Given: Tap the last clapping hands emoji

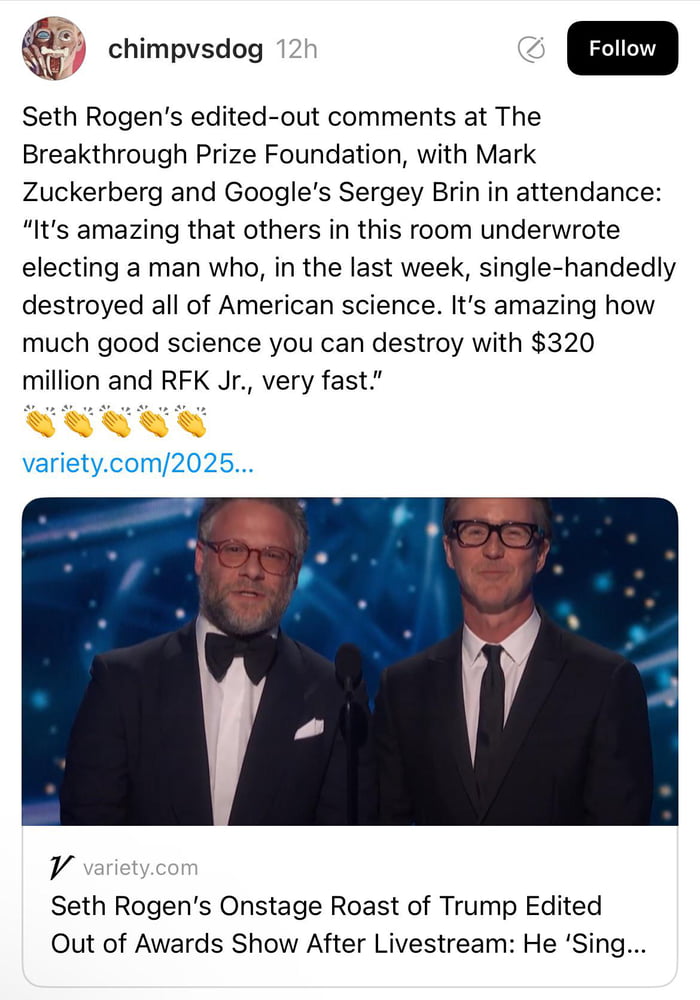Looking at the screenshot, I should pyautogui.click(x=191, y=422).
